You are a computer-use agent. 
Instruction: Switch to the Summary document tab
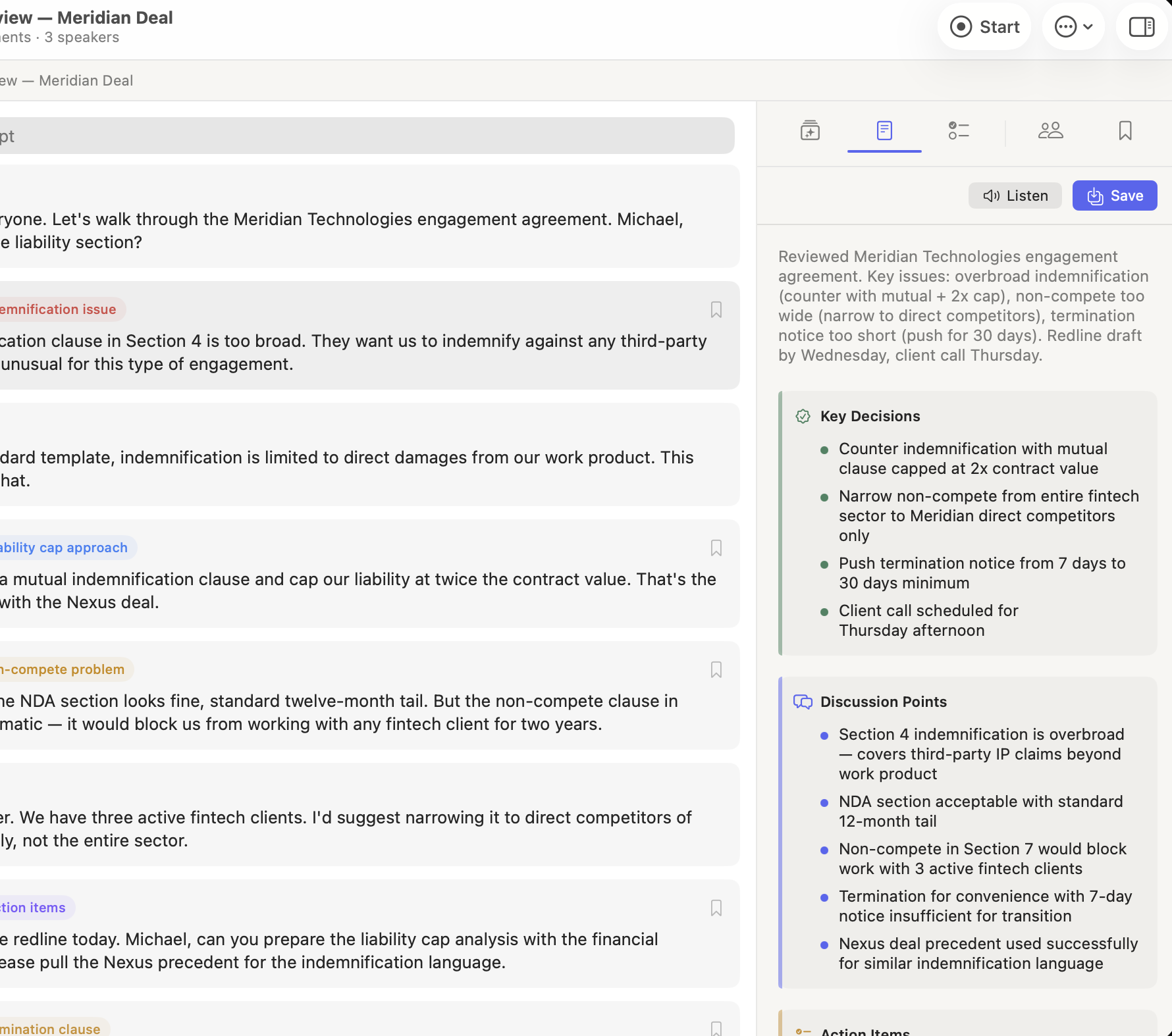(884, 130)
